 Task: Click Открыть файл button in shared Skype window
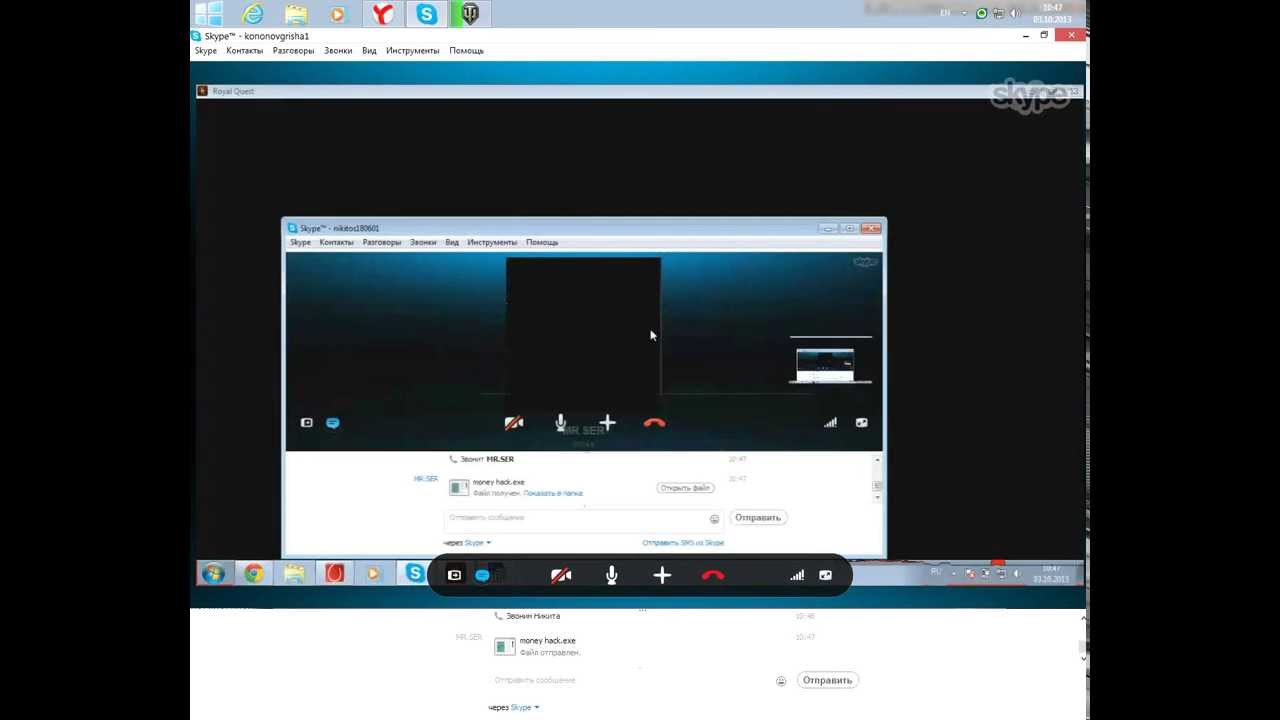tap(685, 488)
